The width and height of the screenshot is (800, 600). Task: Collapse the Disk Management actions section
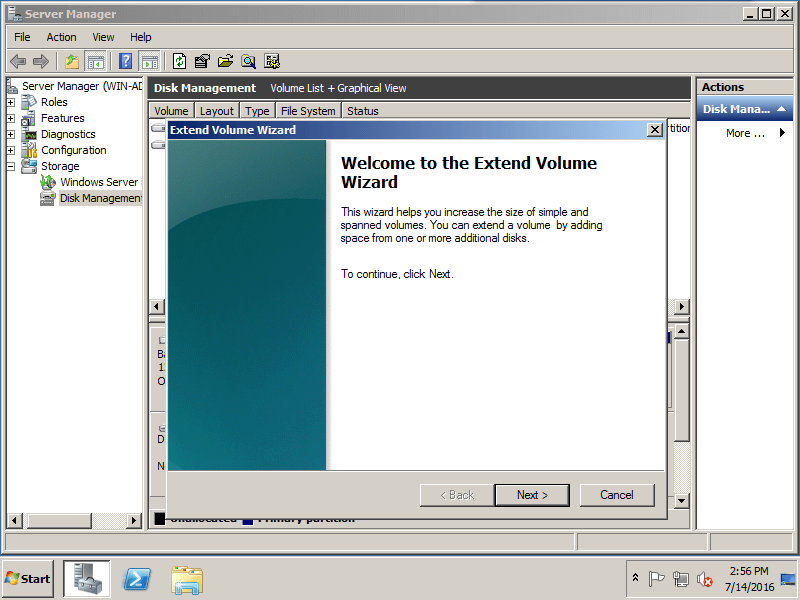(x=782, y=109)
